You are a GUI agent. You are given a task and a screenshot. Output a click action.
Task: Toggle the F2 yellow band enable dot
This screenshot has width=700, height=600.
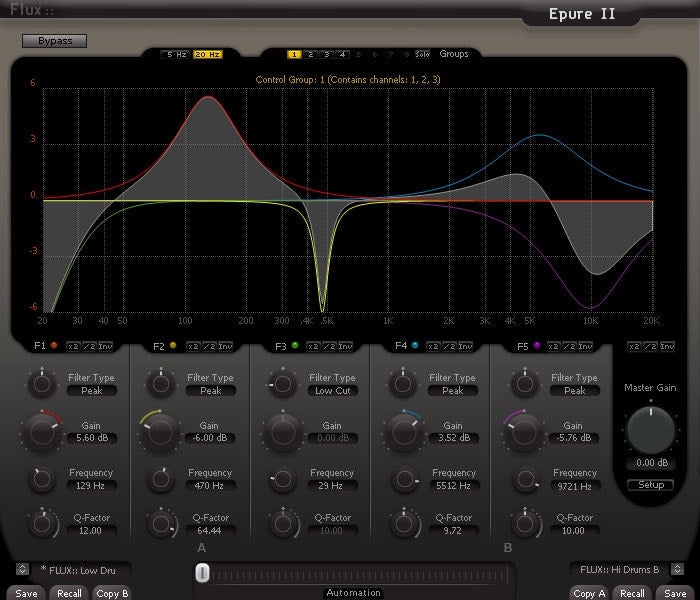[173, 345]
